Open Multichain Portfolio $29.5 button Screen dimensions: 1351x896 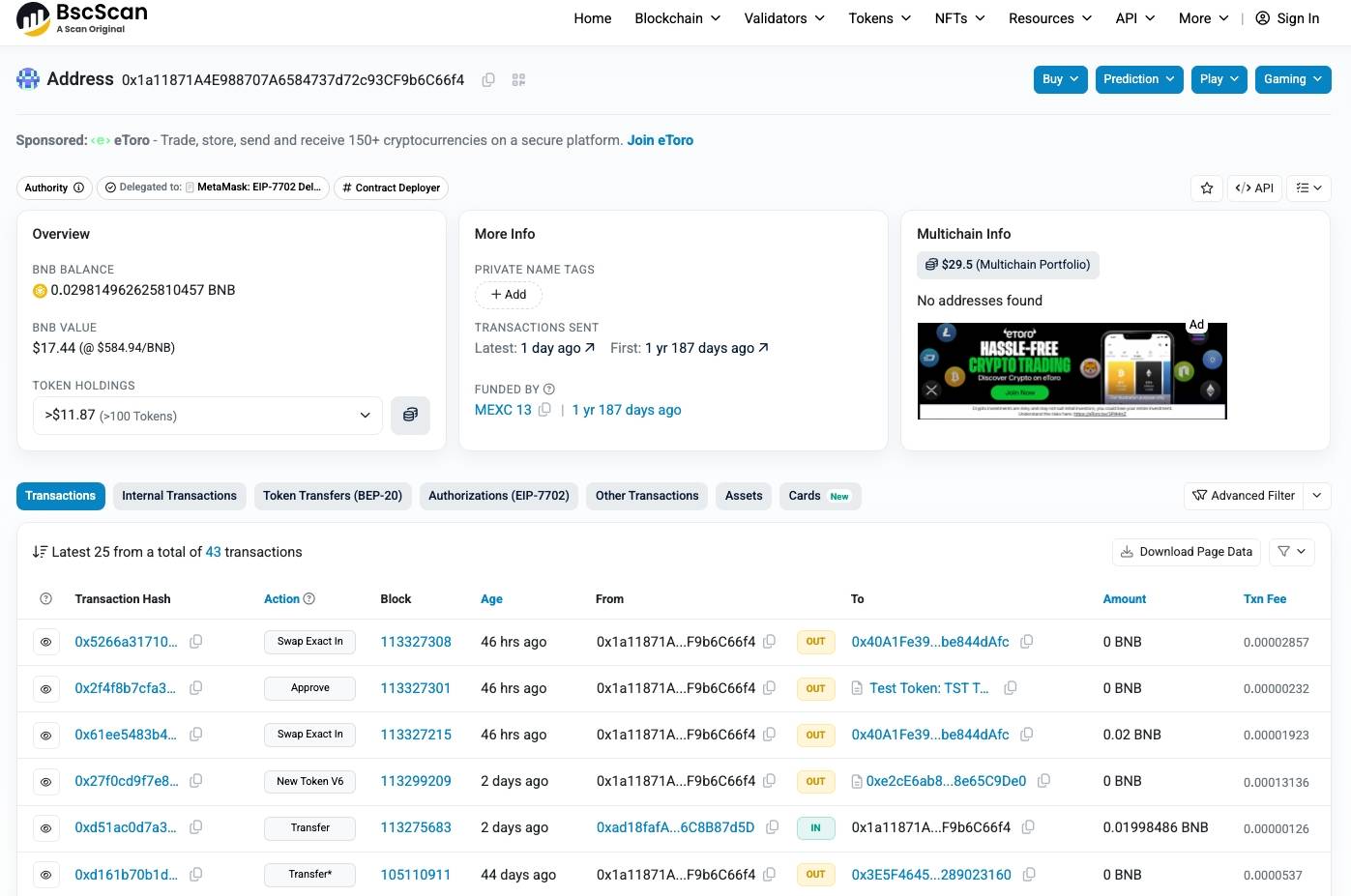[1009, 264]
